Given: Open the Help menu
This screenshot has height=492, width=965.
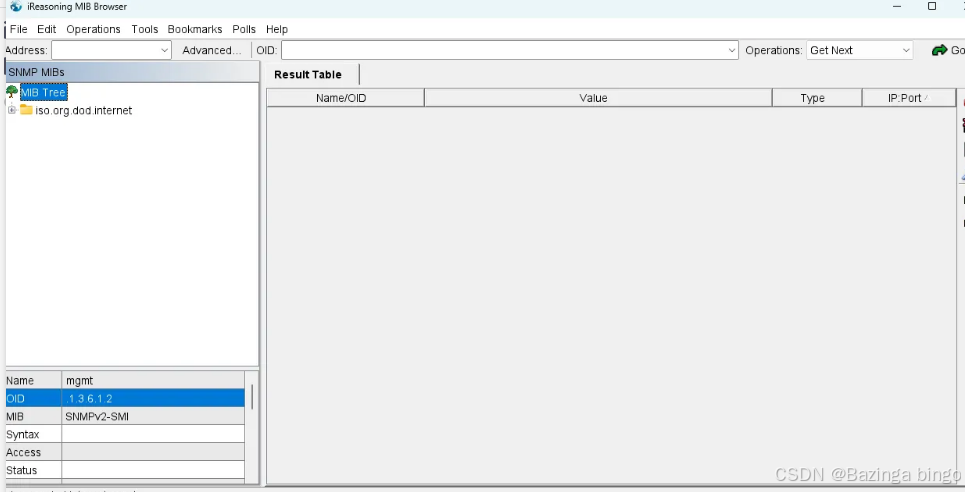Looking at the screenshot, I should 277,29.
